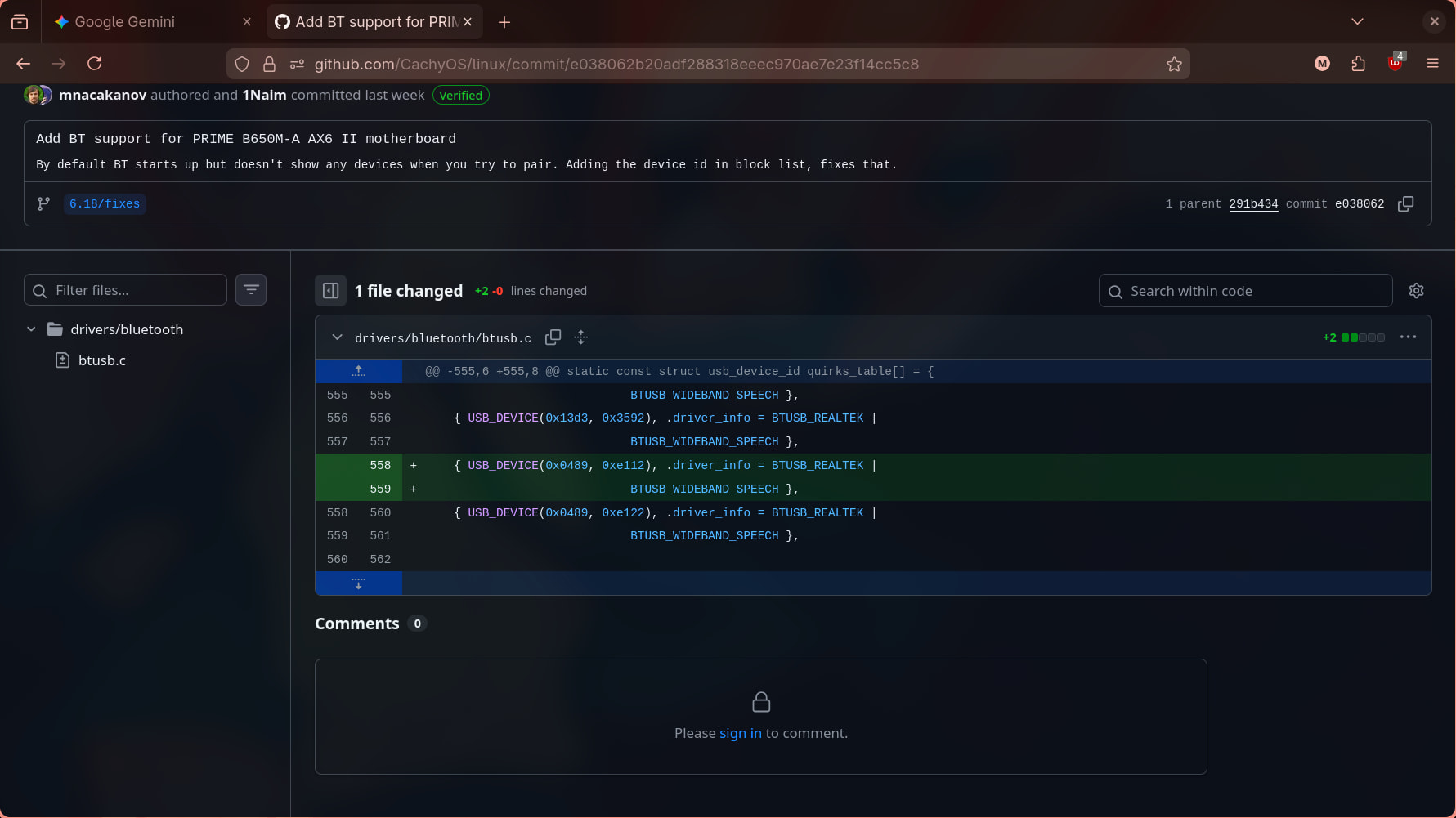
Task: Reload the current GitHub page
Action: pyautogui.click(x=95, y=64)
